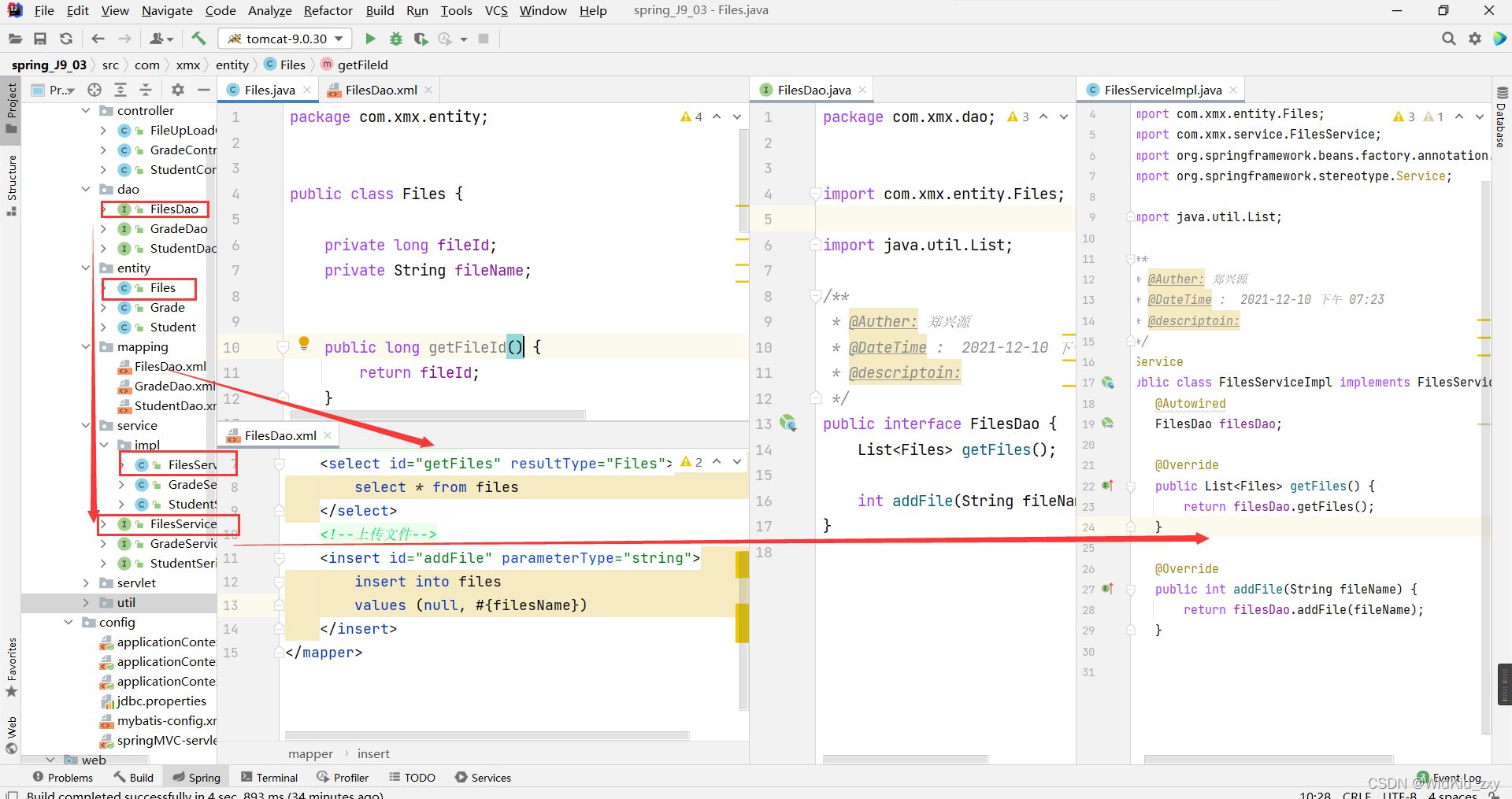Expand the util folder
This screenshot has height=799, width=1512.
[x=86, y=603]
